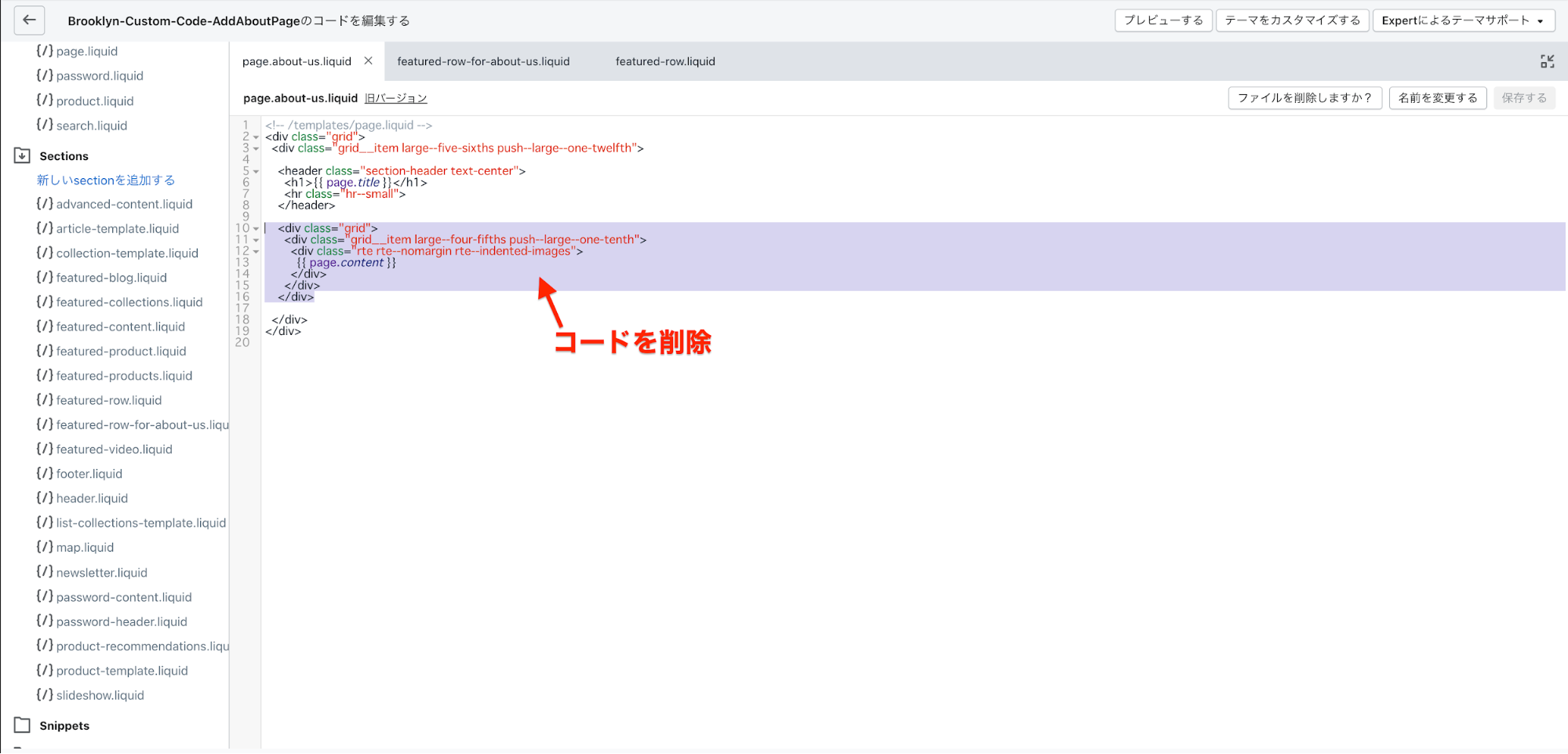Click the header.liquid file icon
The width and height of the screenshot is (1568, 754).
coord(44,497)
